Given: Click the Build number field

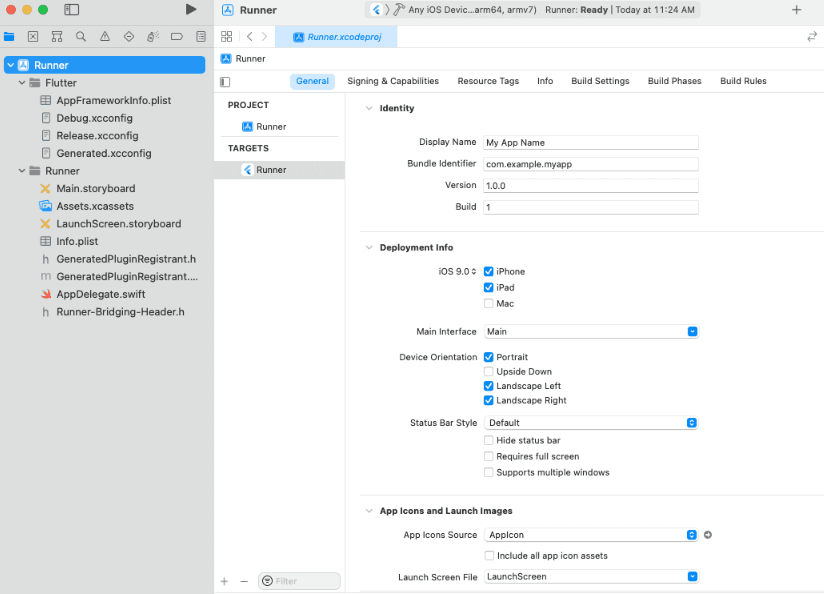Looking at the screenshot, I should pos(591,207).
